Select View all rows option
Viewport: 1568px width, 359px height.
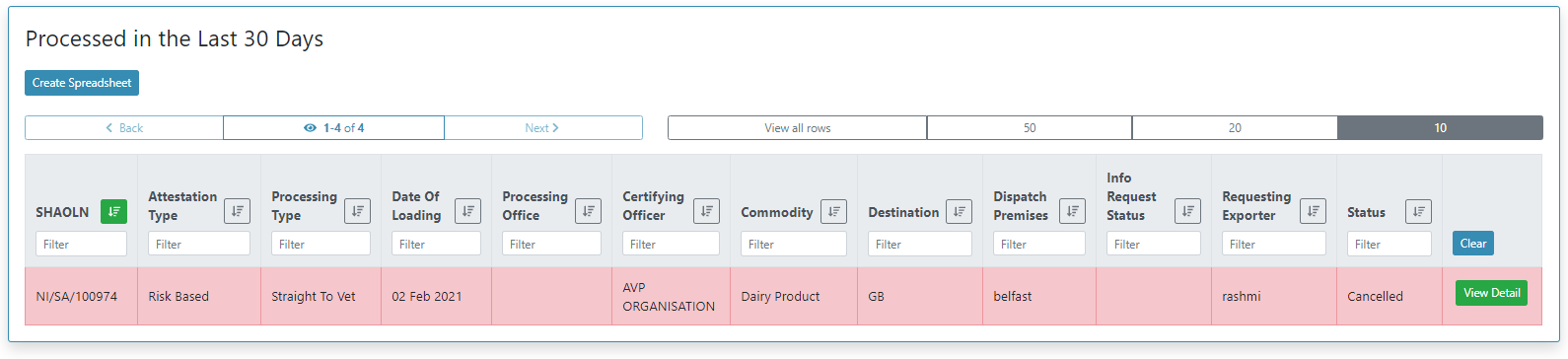point(797,128)
